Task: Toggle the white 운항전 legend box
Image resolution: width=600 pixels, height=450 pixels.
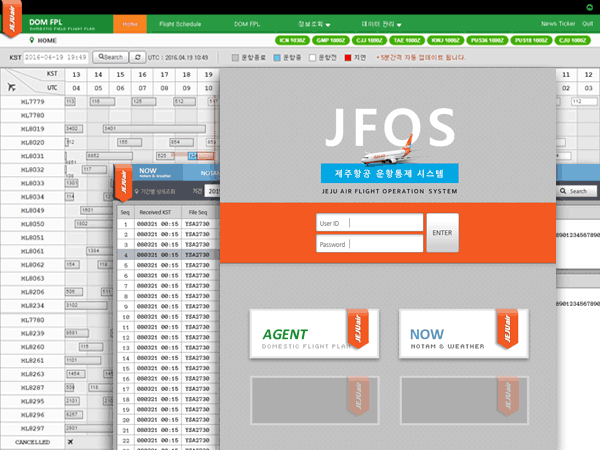Action: [312, 58]
